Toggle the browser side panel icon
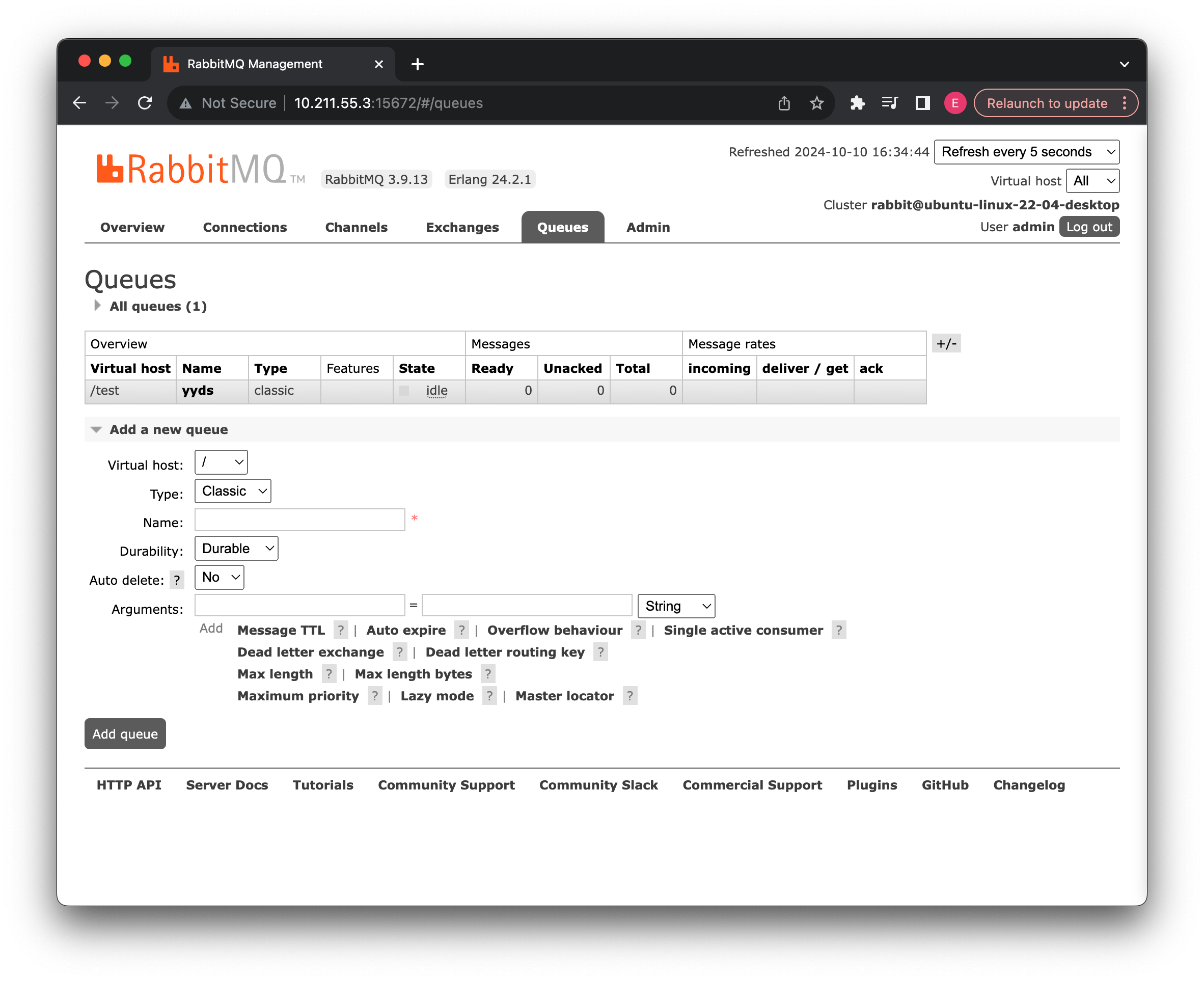The height and width of the screenshot is (981, 1204). click(x=922, y=103)
